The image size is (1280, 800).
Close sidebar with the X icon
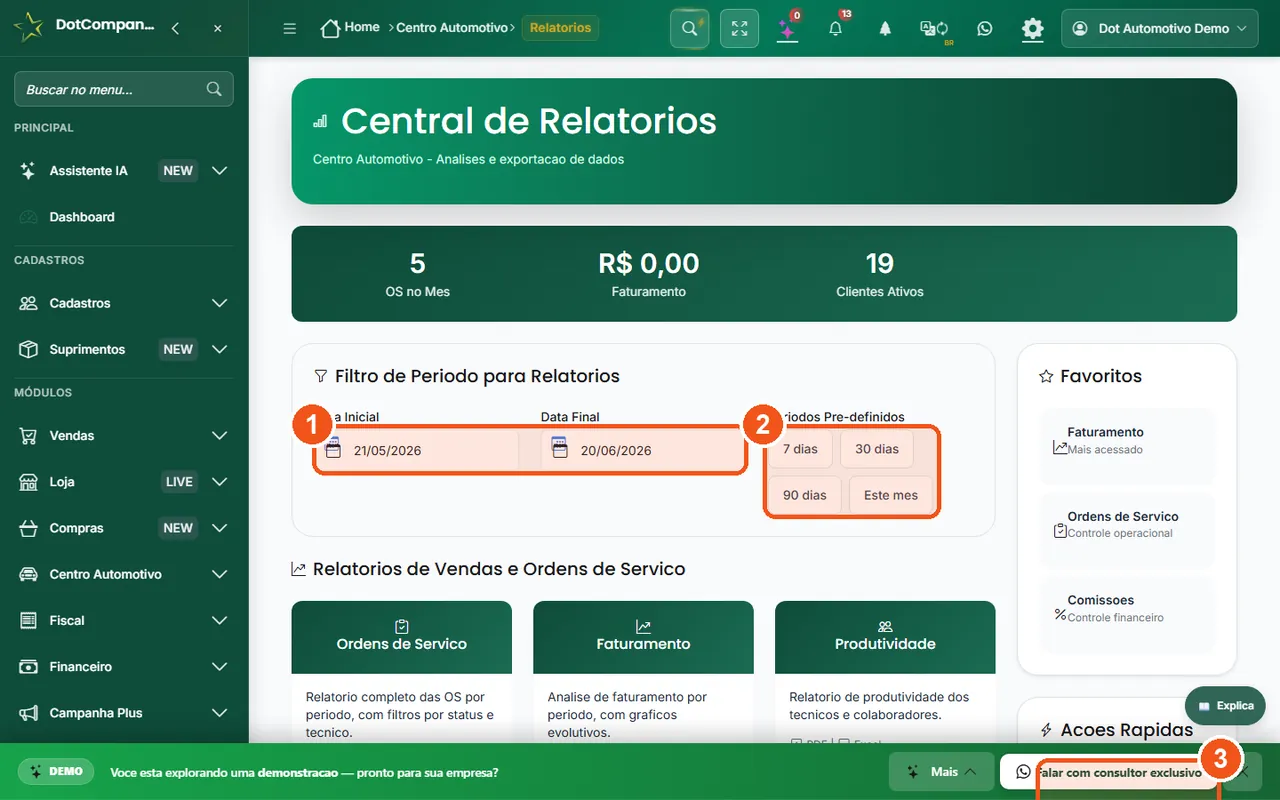[218, 29]
